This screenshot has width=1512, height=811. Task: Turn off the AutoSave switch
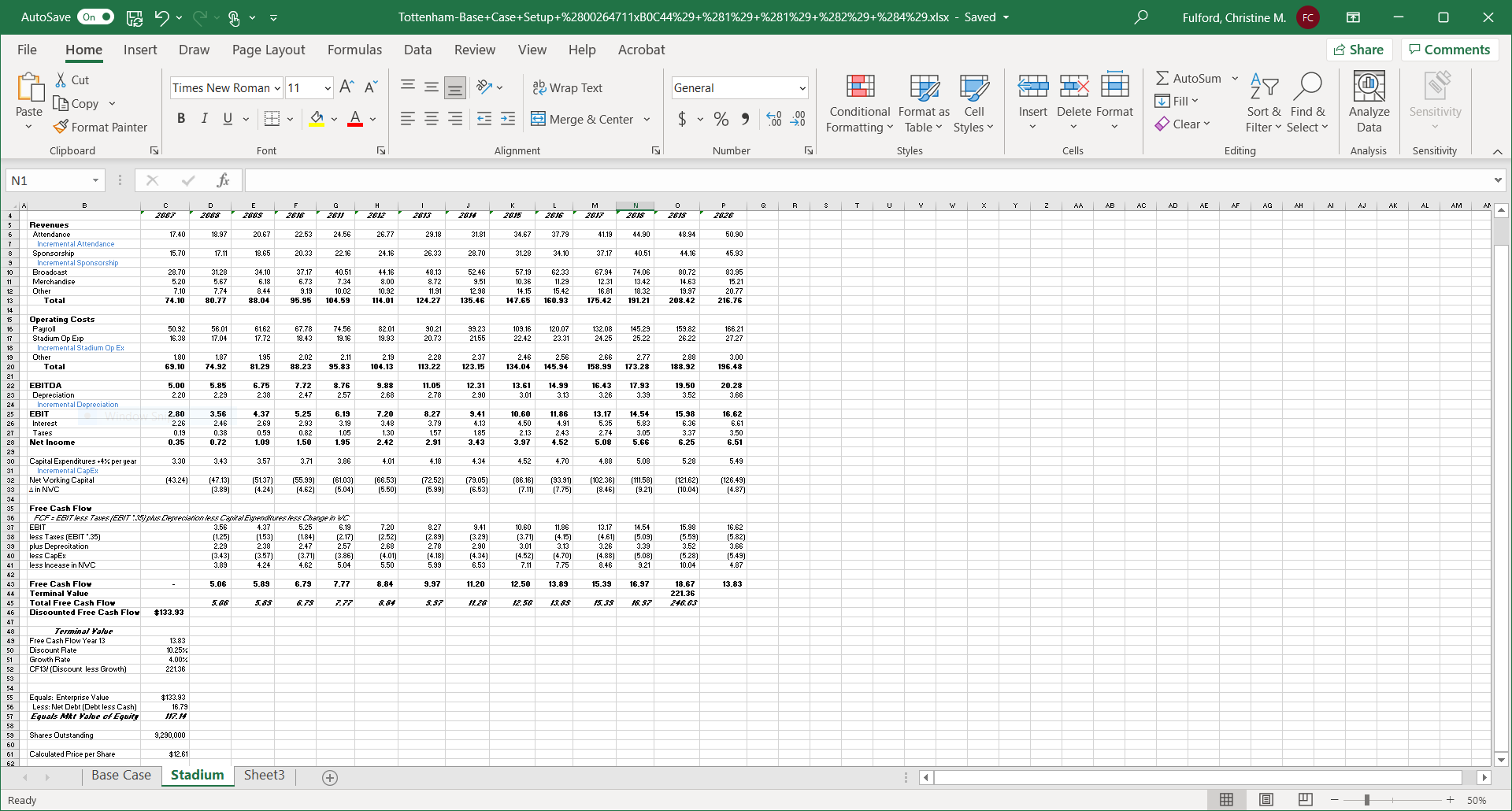(95, 17)
